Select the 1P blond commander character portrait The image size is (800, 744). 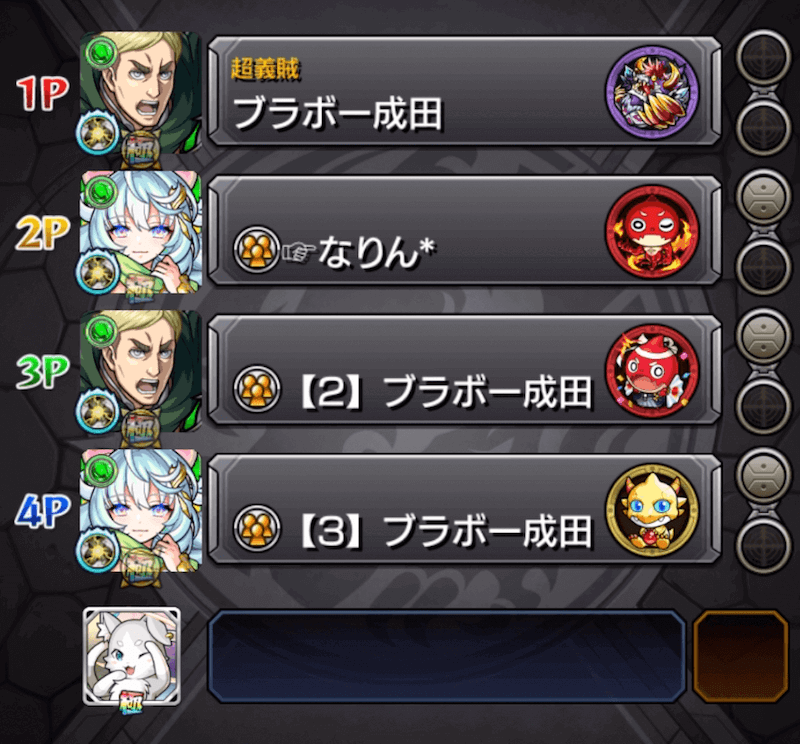click(x=141, y=93)
